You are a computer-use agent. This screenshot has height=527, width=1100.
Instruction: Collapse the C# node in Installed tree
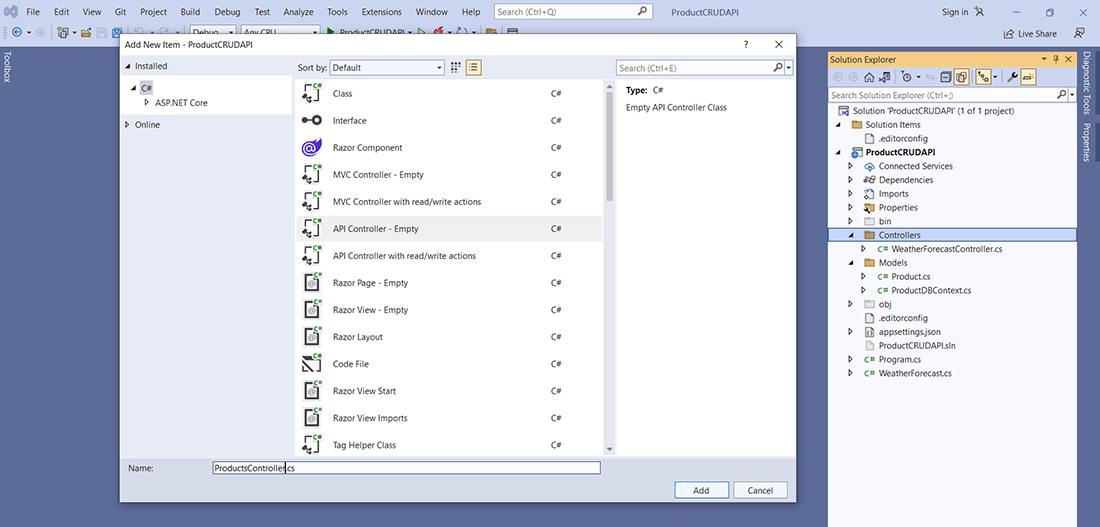tap(133, 88)
